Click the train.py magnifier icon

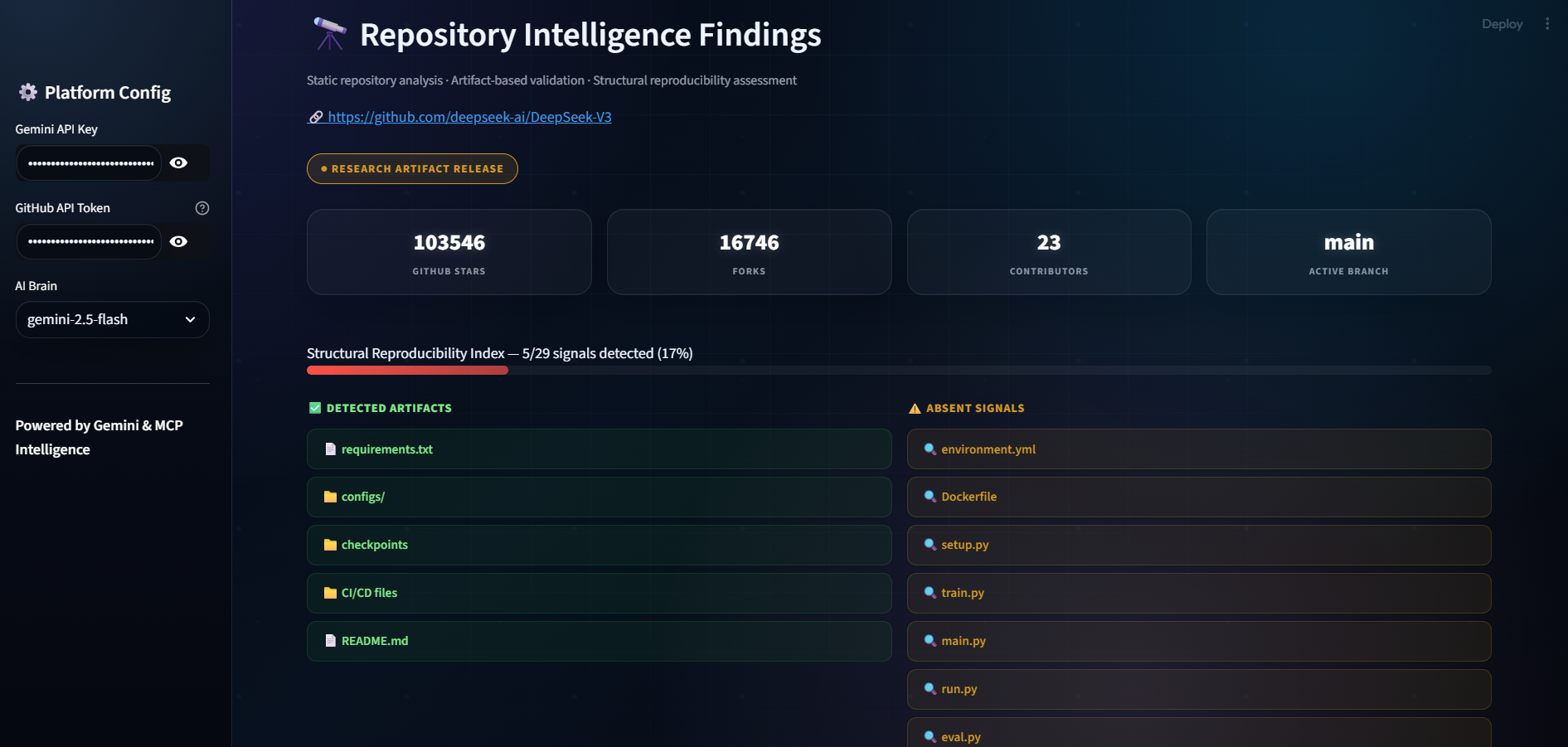tap(930, 593)
